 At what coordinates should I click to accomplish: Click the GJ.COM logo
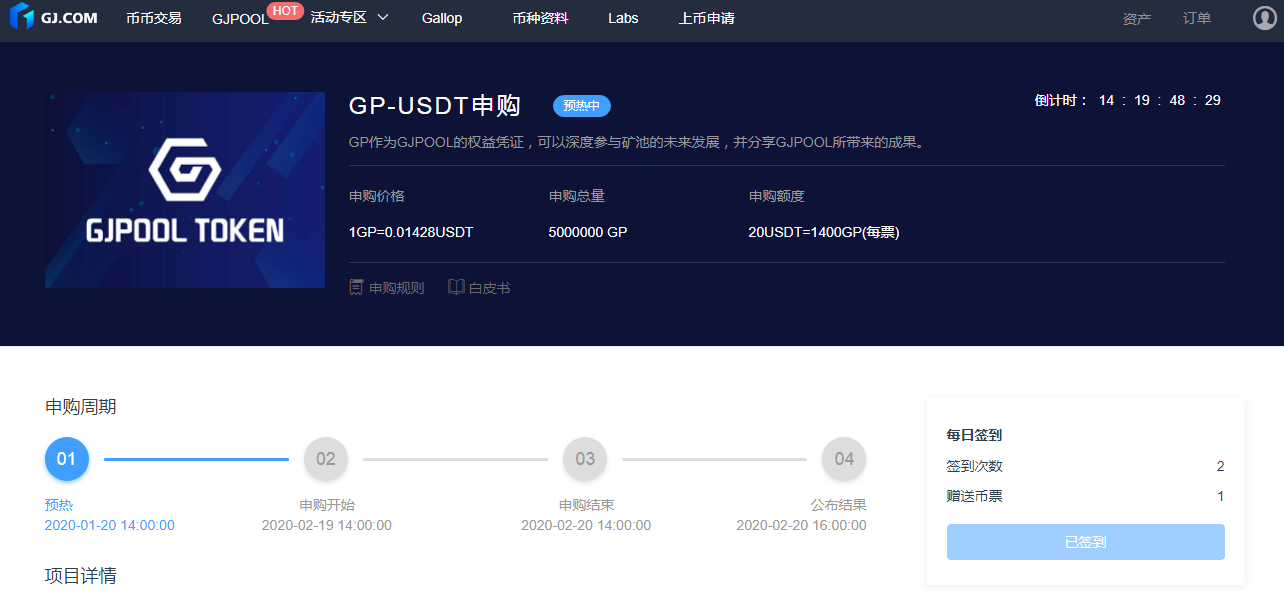[54, 17]
